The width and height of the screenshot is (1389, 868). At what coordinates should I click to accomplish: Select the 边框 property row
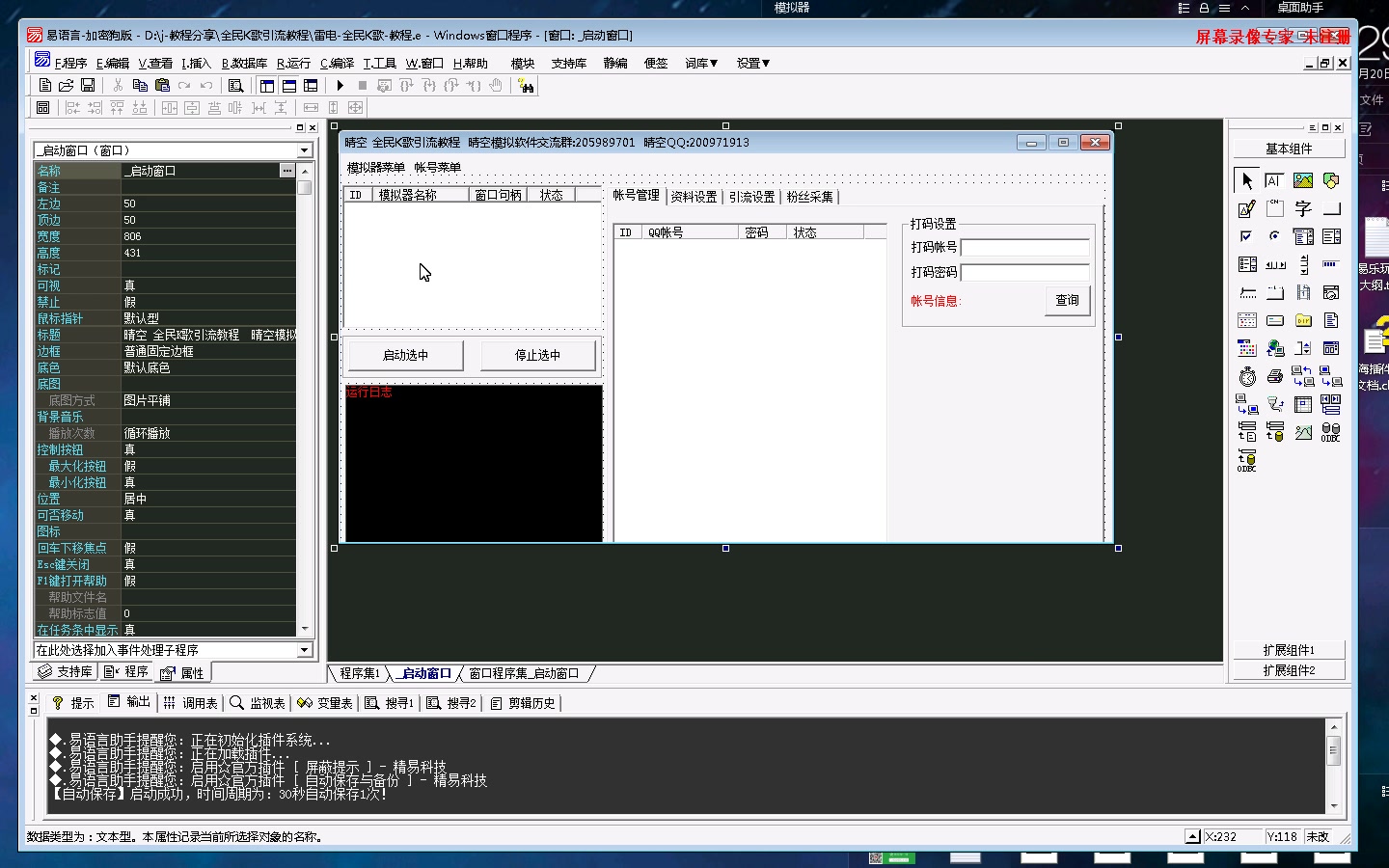[165, 351]
